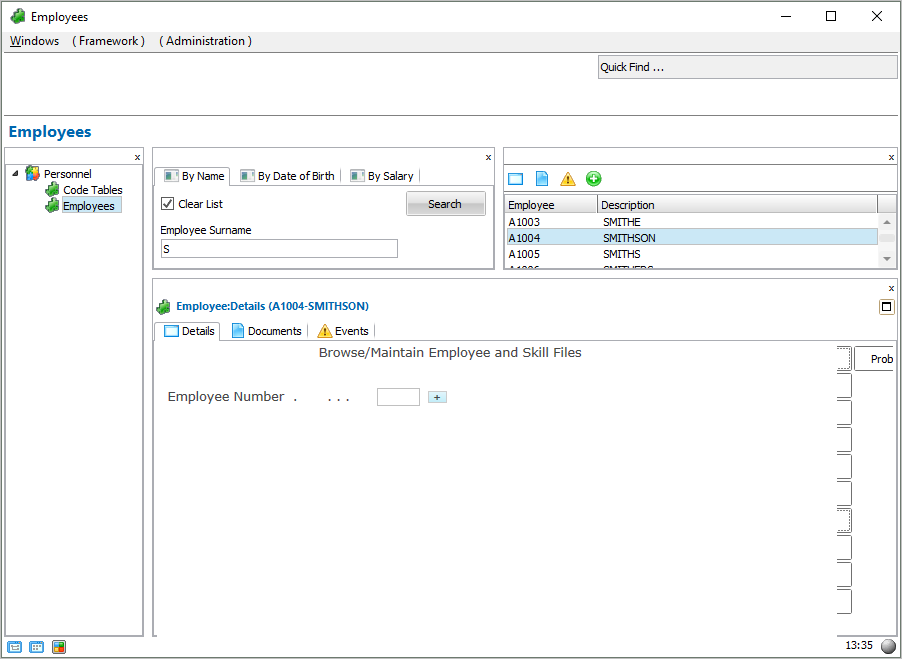
Task: Click the puzzle icon beside Employees tree node
Action: click(52, 205)
